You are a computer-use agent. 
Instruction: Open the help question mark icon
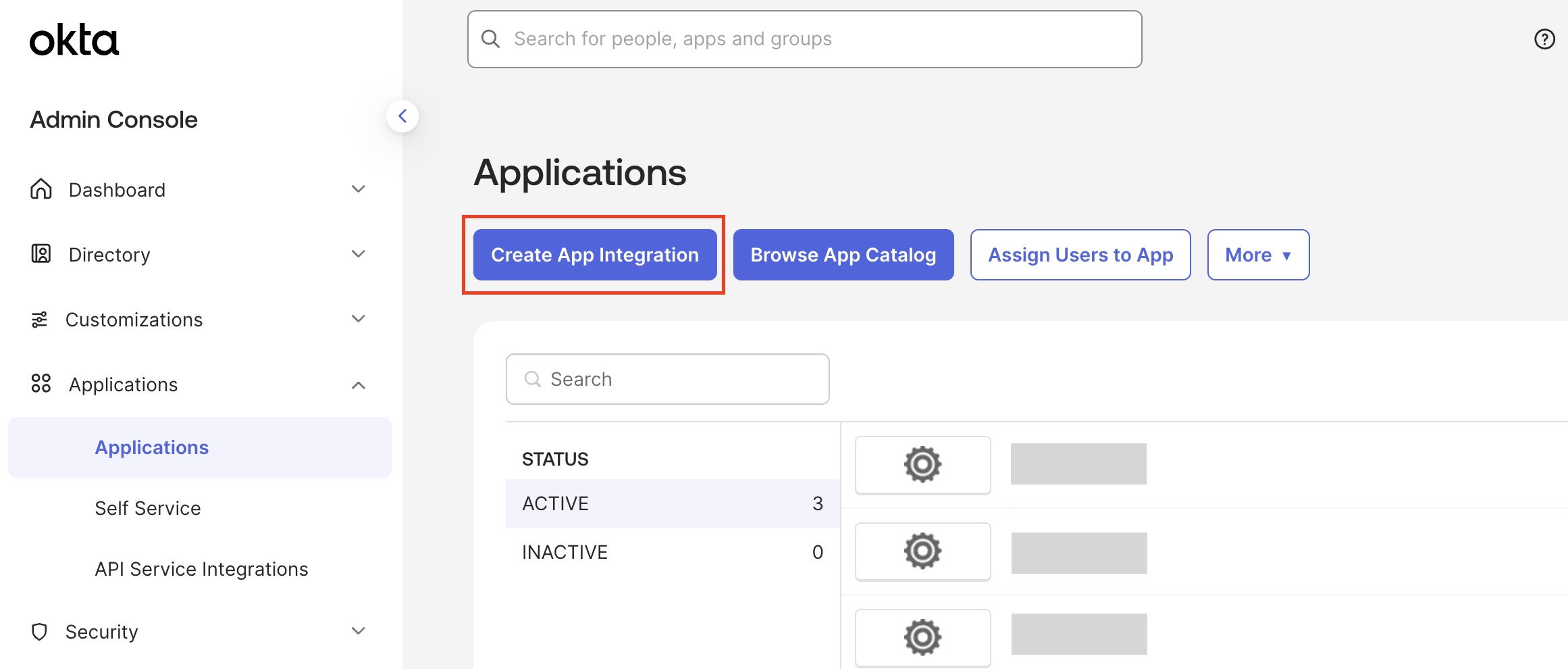1544,39
